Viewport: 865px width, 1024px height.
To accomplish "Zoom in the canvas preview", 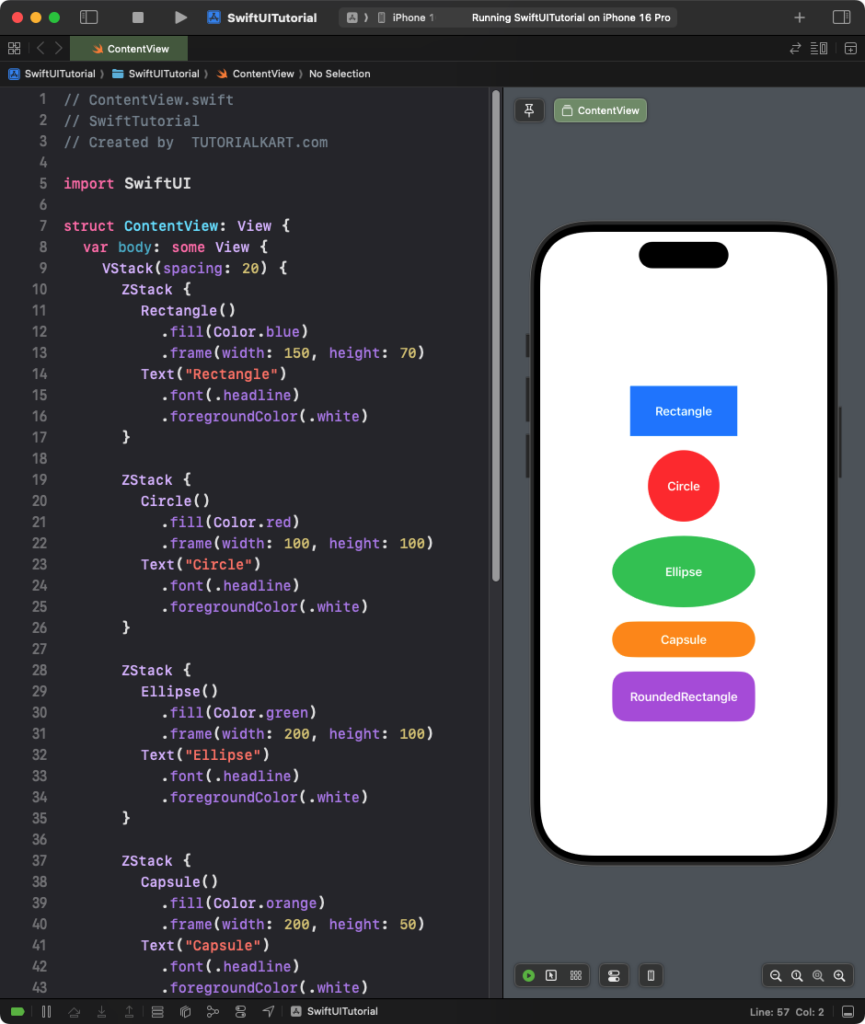I will (x=840, y=976).
